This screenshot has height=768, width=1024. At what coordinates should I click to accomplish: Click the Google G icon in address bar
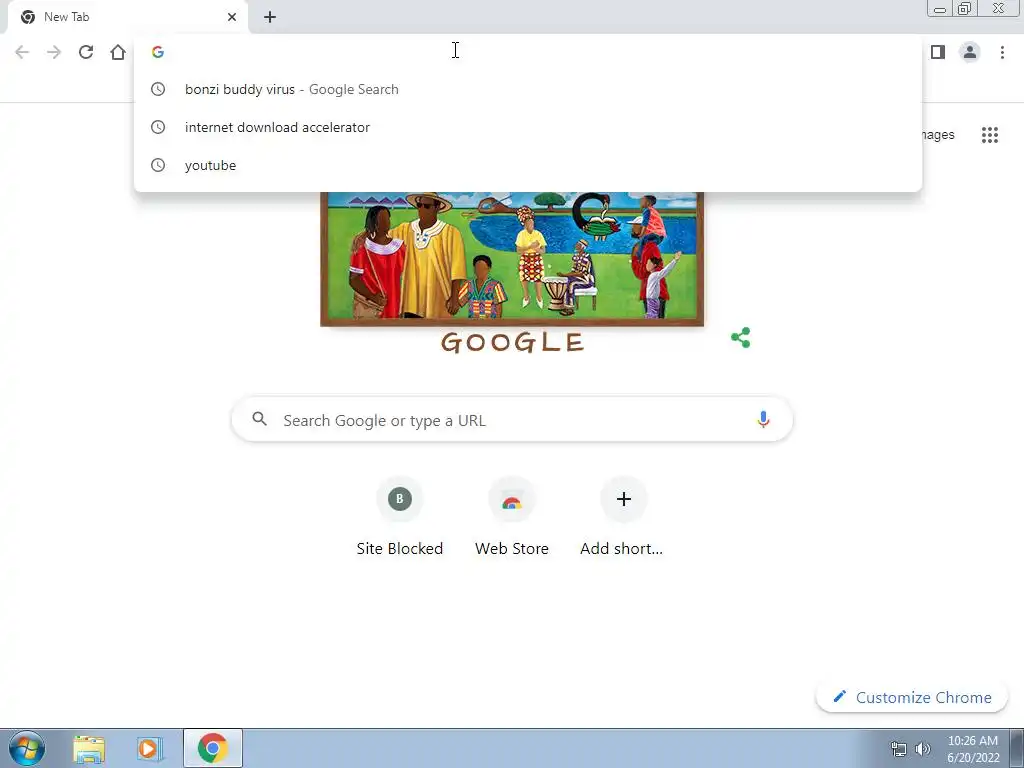point(157,52)
